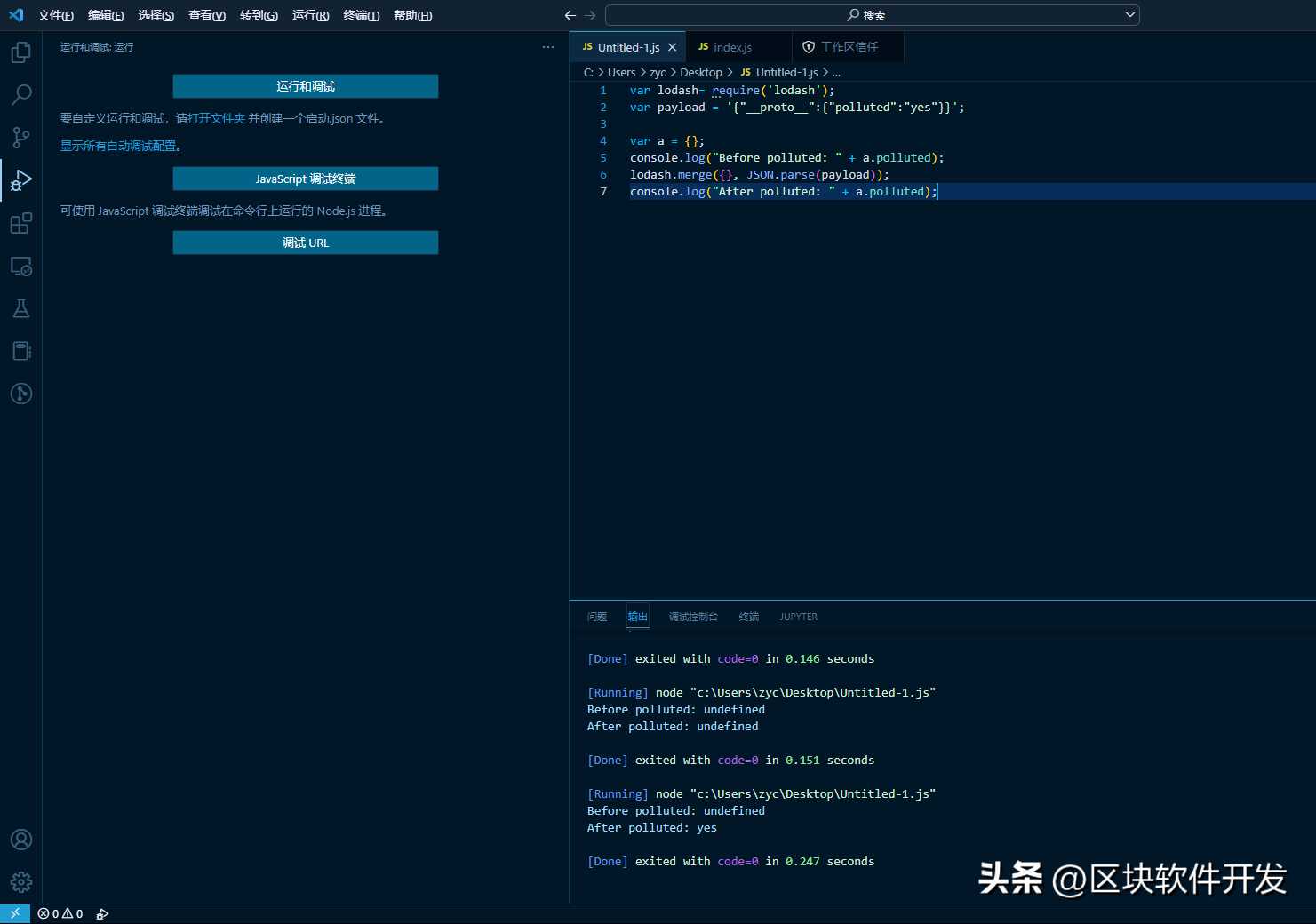Switch to the JUPYTER panel tab

point(799,617)
